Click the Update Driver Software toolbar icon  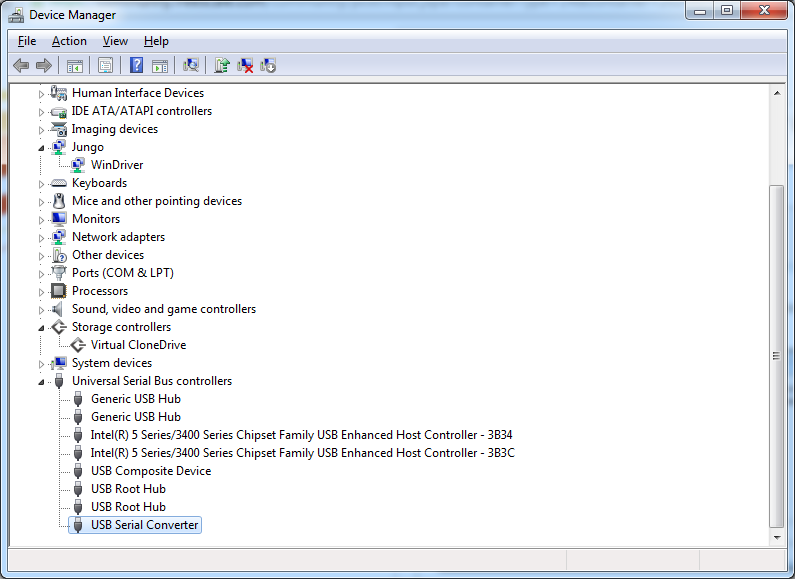tap(222, 65)
